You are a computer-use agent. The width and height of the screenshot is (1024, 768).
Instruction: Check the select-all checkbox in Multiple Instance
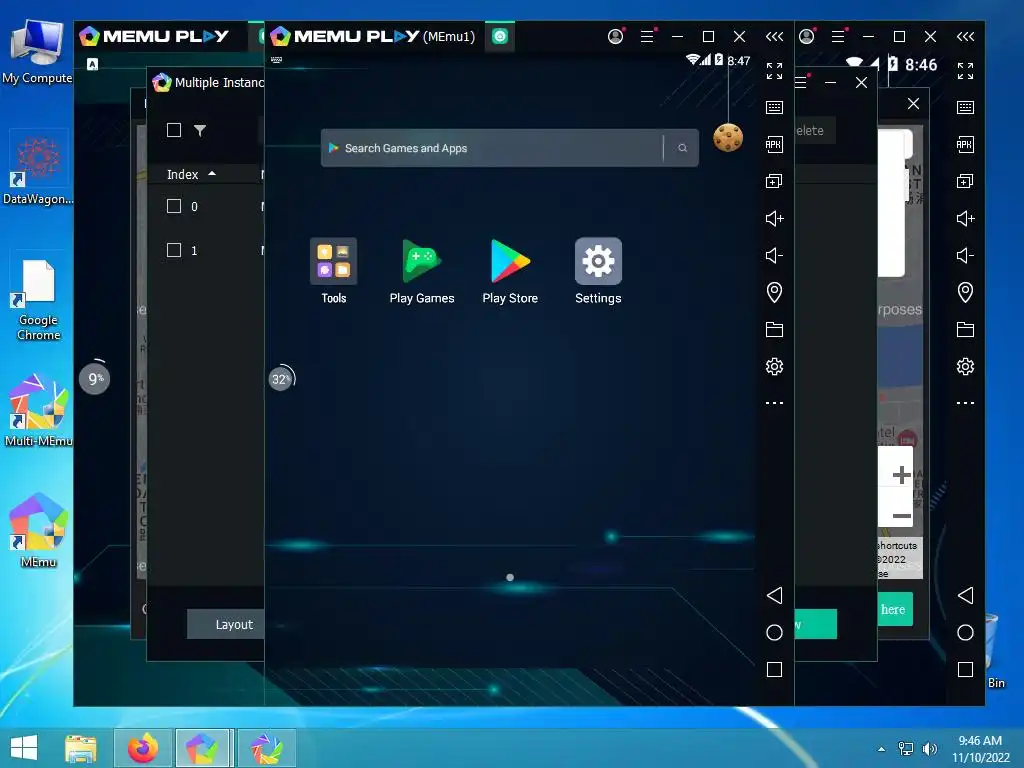tap(174, 130)
